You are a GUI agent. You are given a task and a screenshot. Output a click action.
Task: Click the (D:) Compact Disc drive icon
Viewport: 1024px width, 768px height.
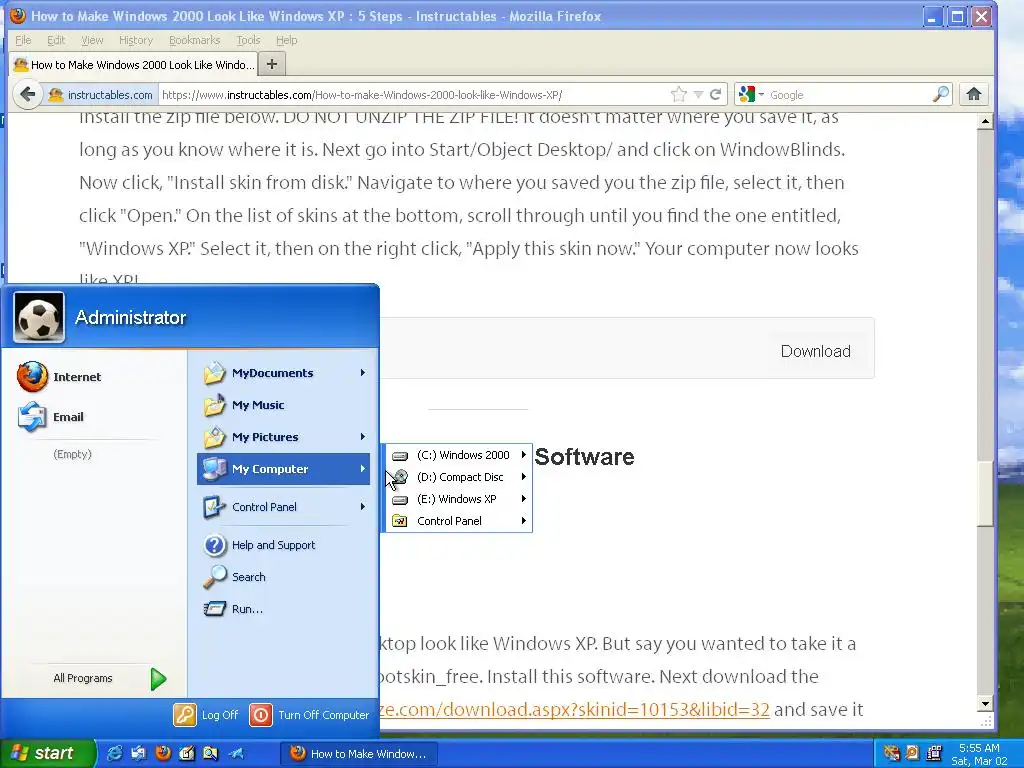pyautogui.click(x=400, y=477)
